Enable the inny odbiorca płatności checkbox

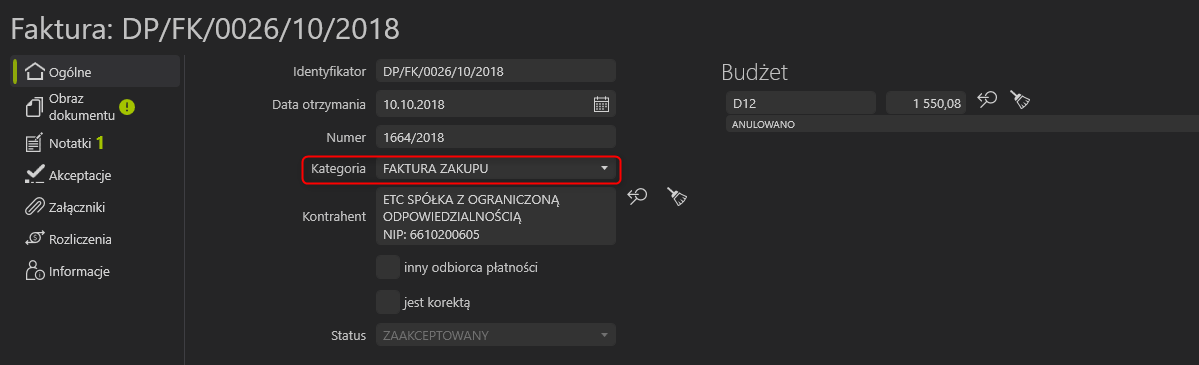point(388,267)
